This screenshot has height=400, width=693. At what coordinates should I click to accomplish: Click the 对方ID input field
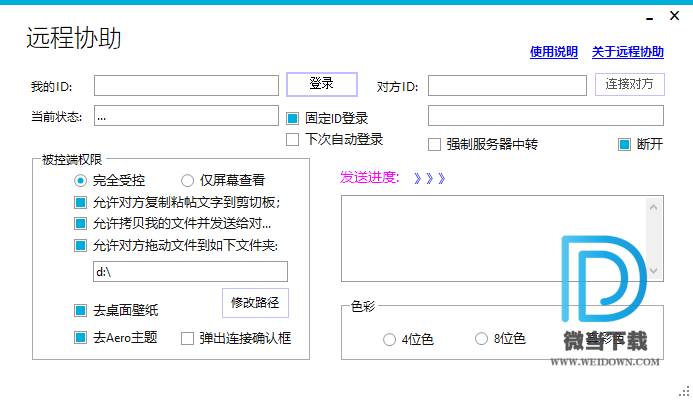tap(507, 86)
